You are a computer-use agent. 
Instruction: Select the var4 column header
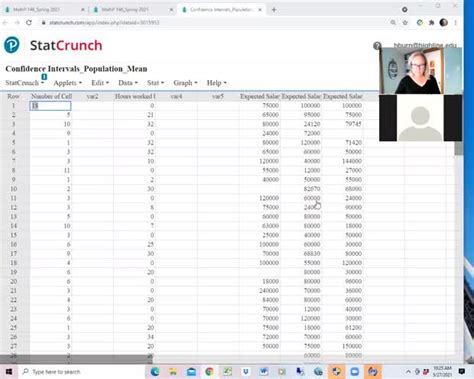pos(176,96)
